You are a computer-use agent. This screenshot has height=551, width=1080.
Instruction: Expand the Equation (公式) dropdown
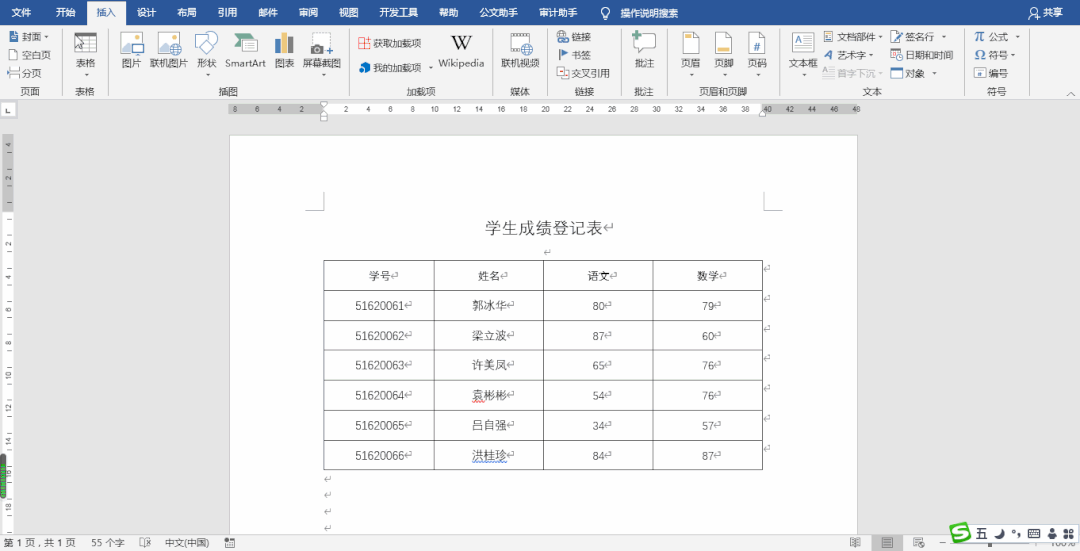tap(1017, 37)
